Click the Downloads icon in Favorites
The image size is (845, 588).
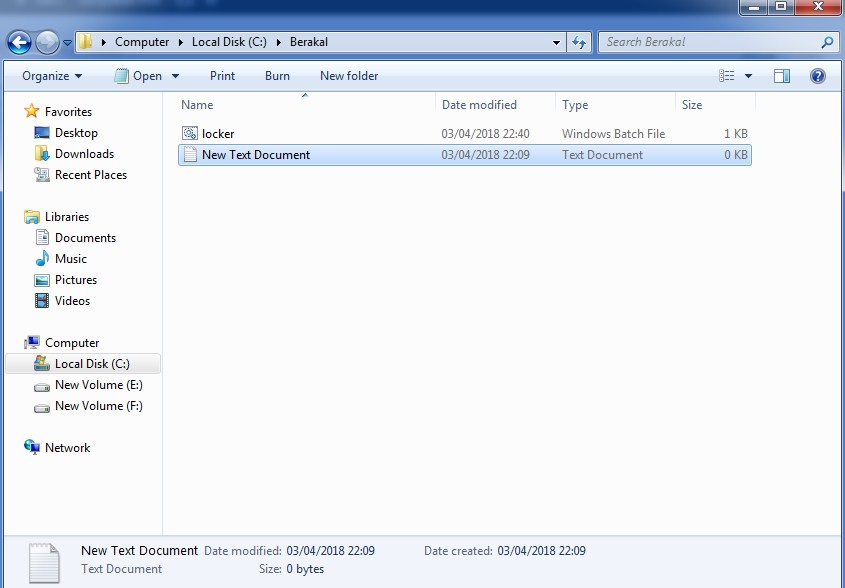point(43,153)
